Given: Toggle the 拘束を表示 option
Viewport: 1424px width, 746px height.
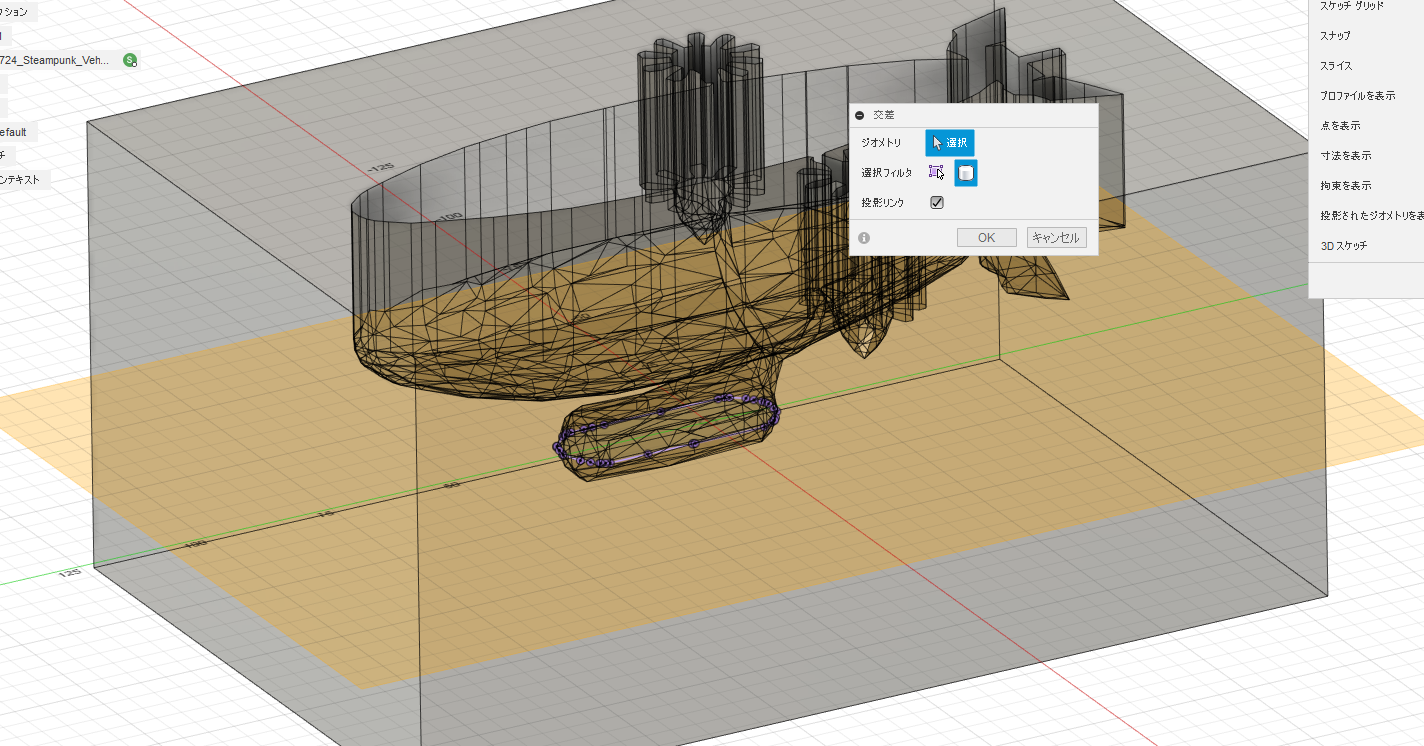Looking at the screenshot, I should click(x=1345, y=186).
